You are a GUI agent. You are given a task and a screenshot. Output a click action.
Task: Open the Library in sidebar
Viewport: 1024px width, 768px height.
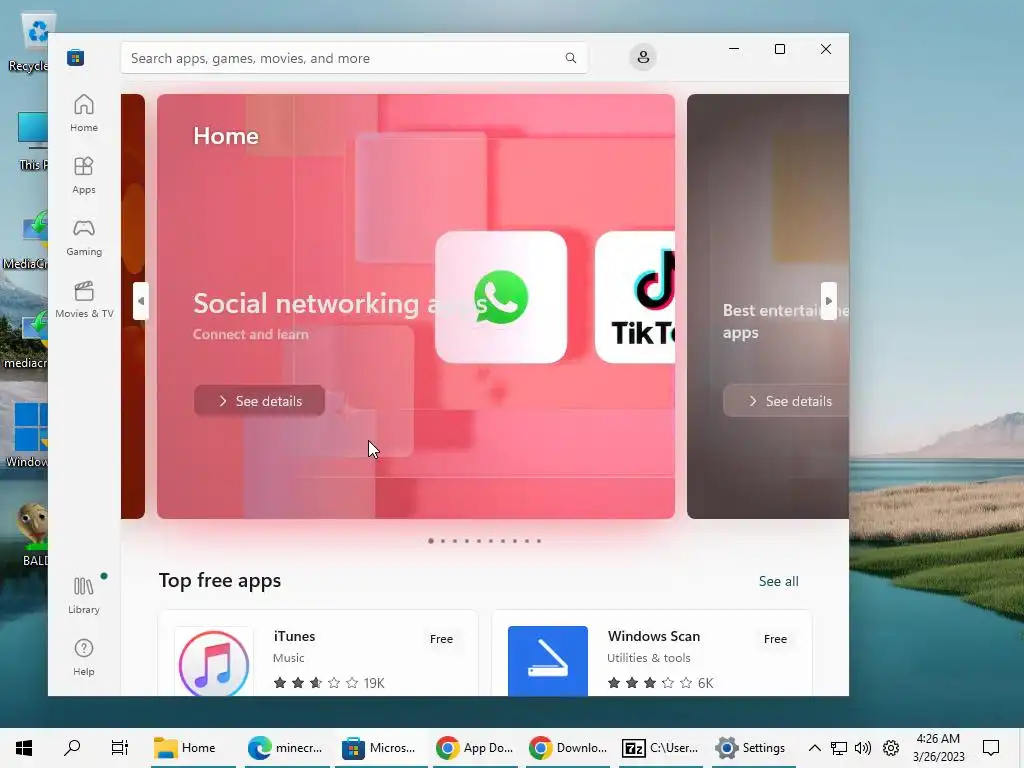point(84,596)
